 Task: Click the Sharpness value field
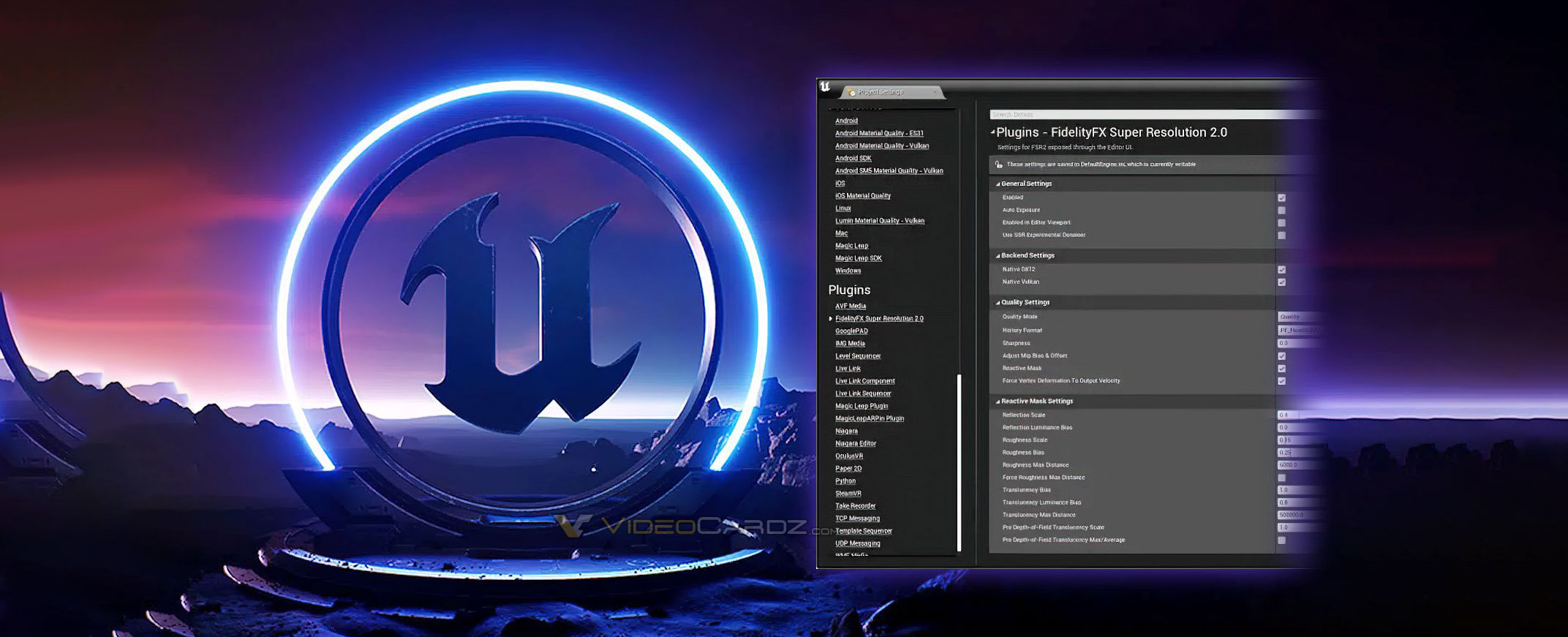point(1300,343)
